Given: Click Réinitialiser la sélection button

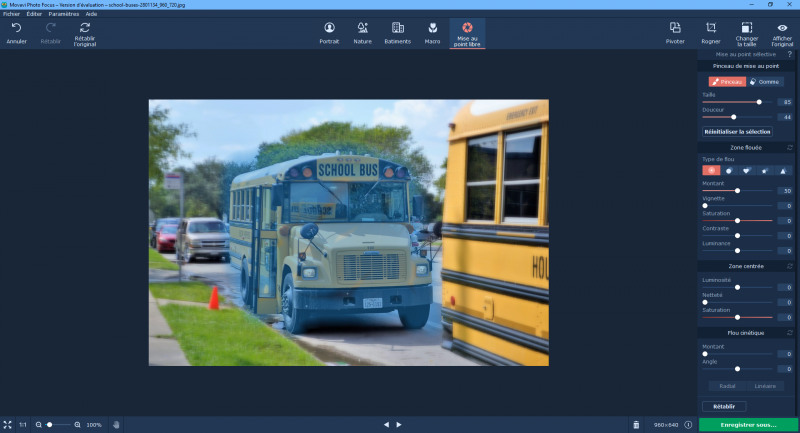Looking at the screenshot, I should coord(737,131).
